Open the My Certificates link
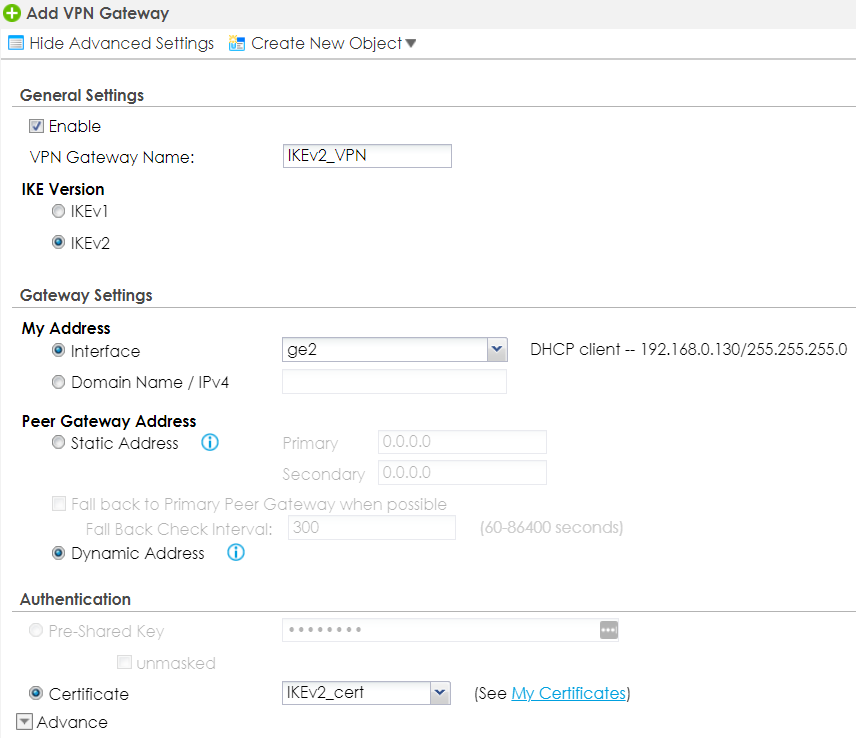 [569, 692]
